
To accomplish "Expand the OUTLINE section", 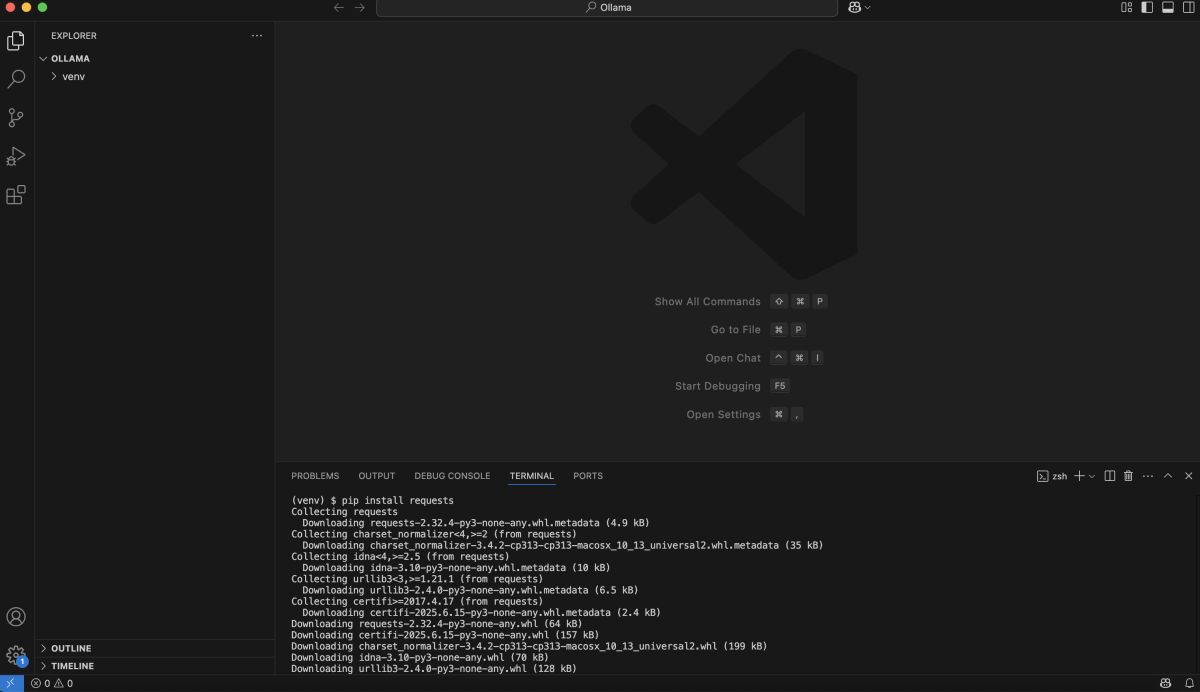I will (x=155, y=648).
